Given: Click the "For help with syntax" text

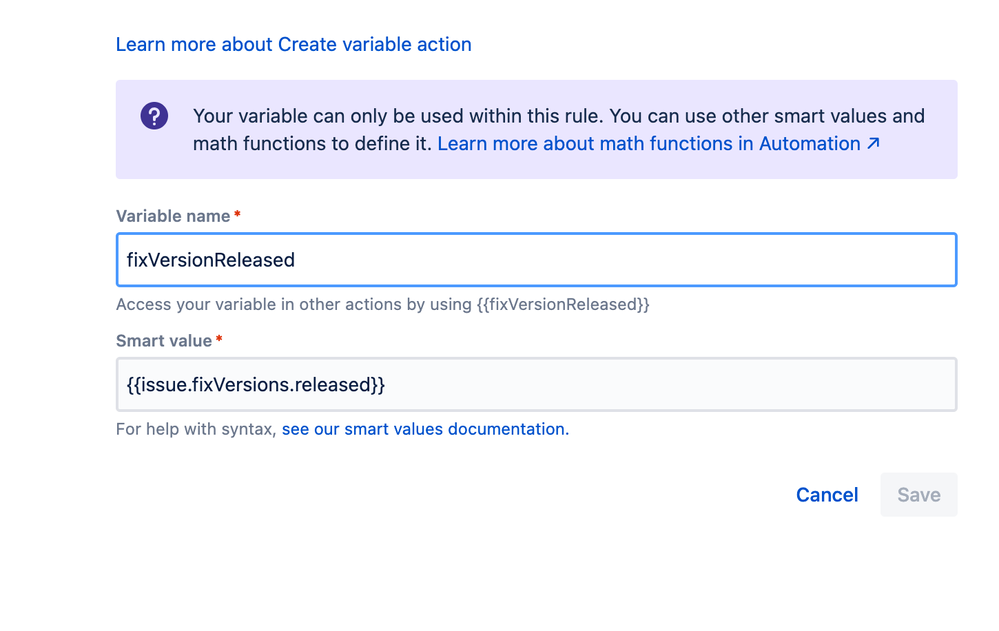Looking at the screenshot, I should [196, 429].
